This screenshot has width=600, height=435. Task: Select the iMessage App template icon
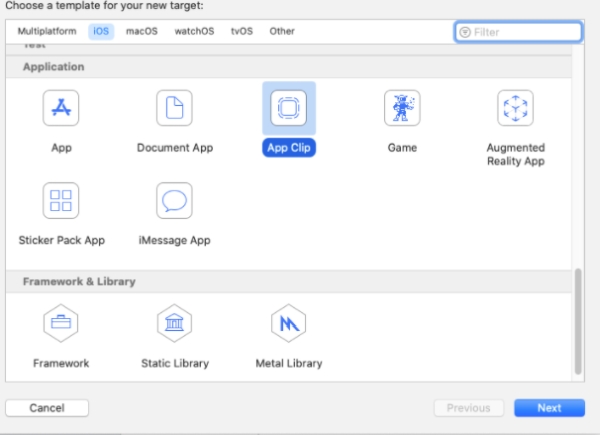pyautogui.click(x=174, y=200)
